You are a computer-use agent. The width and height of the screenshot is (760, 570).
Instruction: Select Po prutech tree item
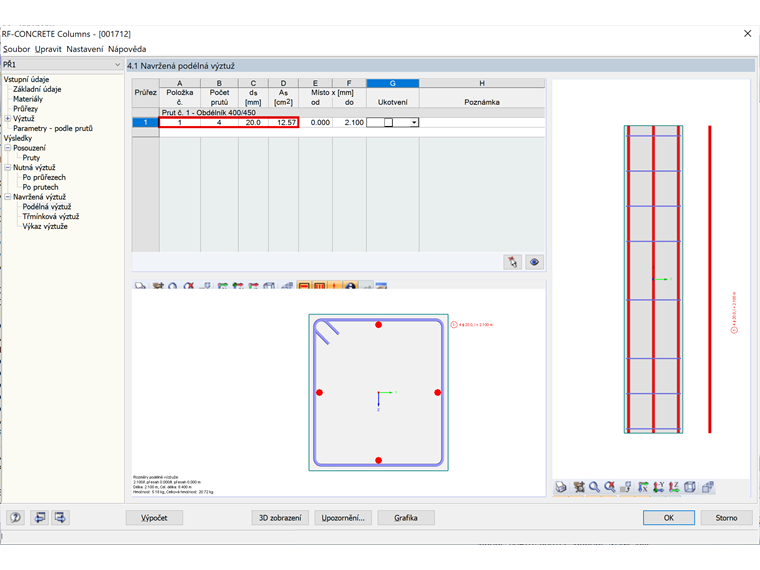pos(40,187)
